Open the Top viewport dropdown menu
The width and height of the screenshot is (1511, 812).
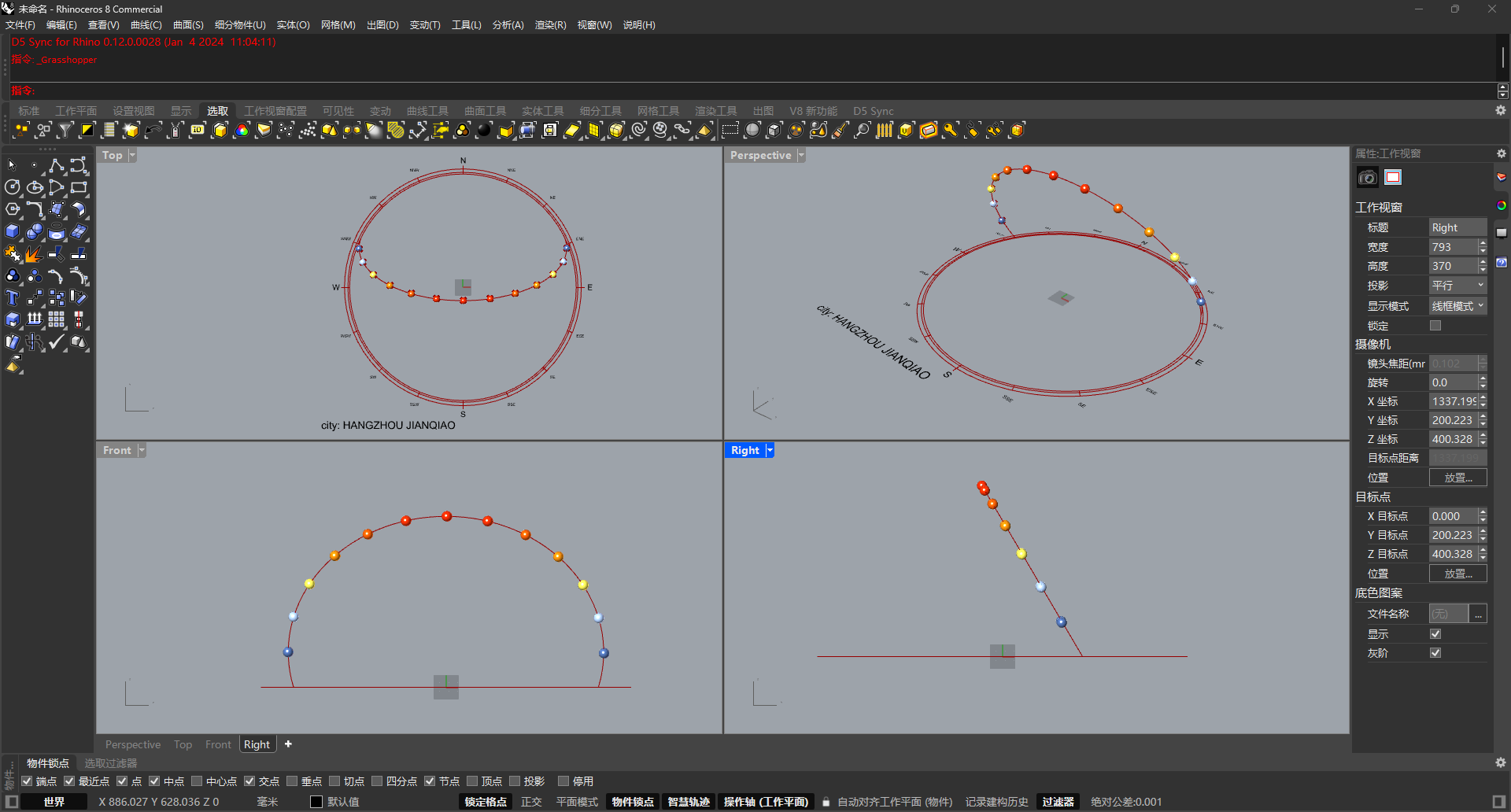click(132, 155)
